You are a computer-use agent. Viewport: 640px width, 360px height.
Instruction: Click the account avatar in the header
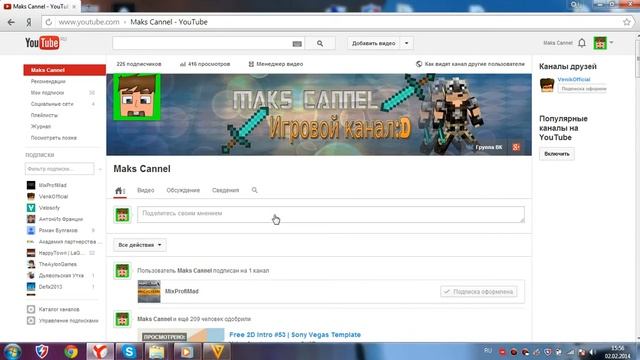coord(600,43)
